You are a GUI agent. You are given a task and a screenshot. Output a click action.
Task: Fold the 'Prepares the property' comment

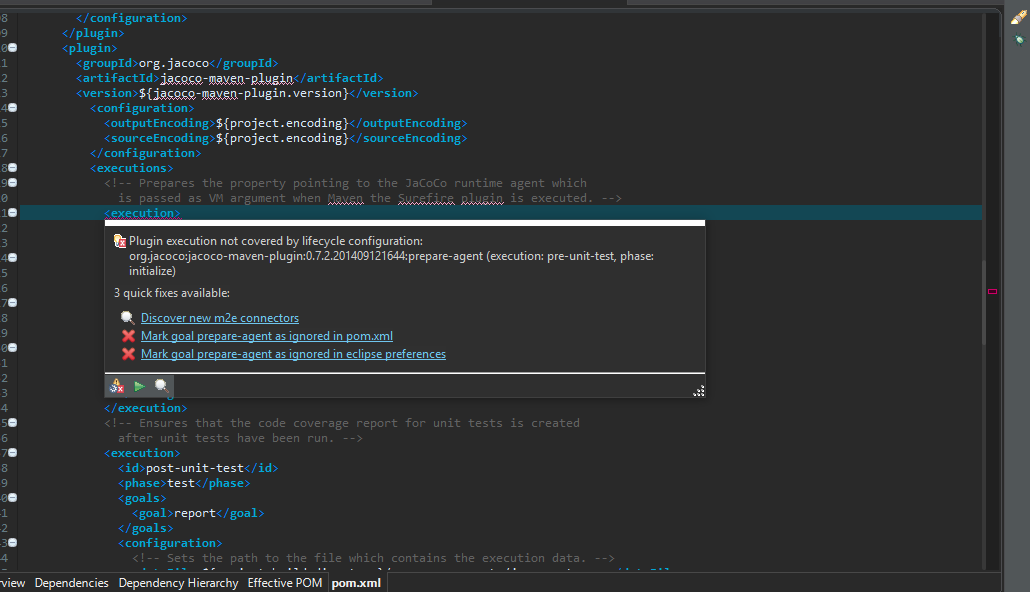click(x=12, y=183)
